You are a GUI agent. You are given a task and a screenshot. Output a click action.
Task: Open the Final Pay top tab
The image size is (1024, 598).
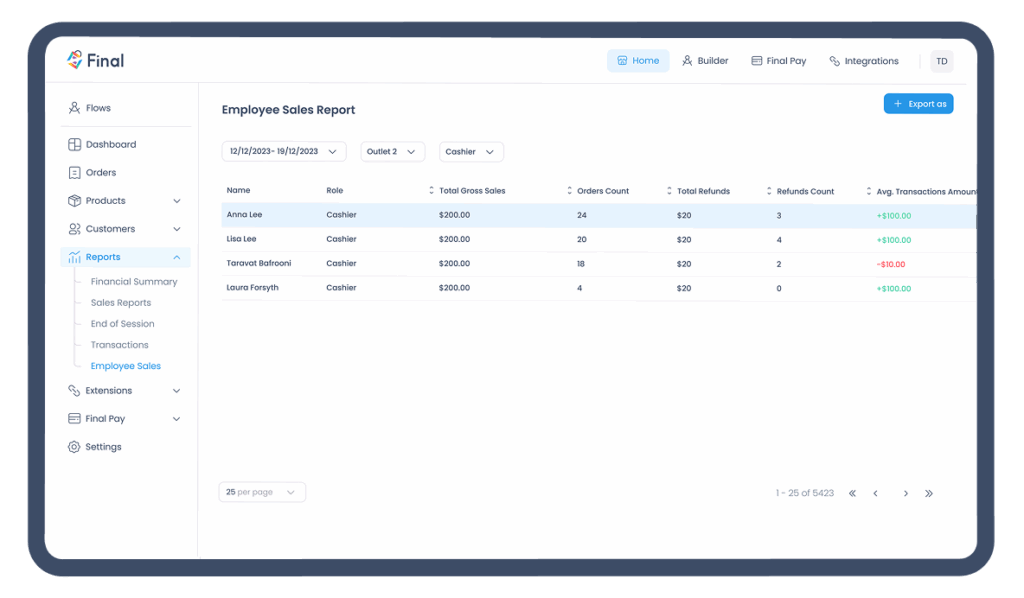778,61
